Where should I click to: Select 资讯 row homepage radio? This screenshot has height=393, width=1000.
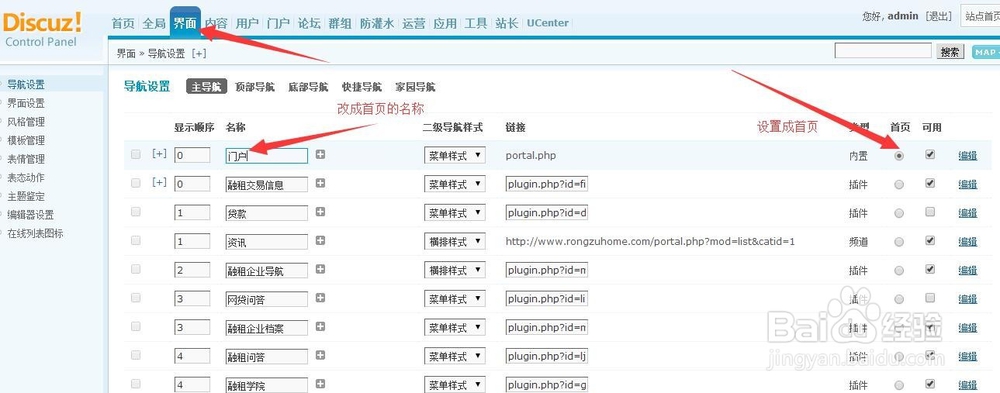[899, 242]
